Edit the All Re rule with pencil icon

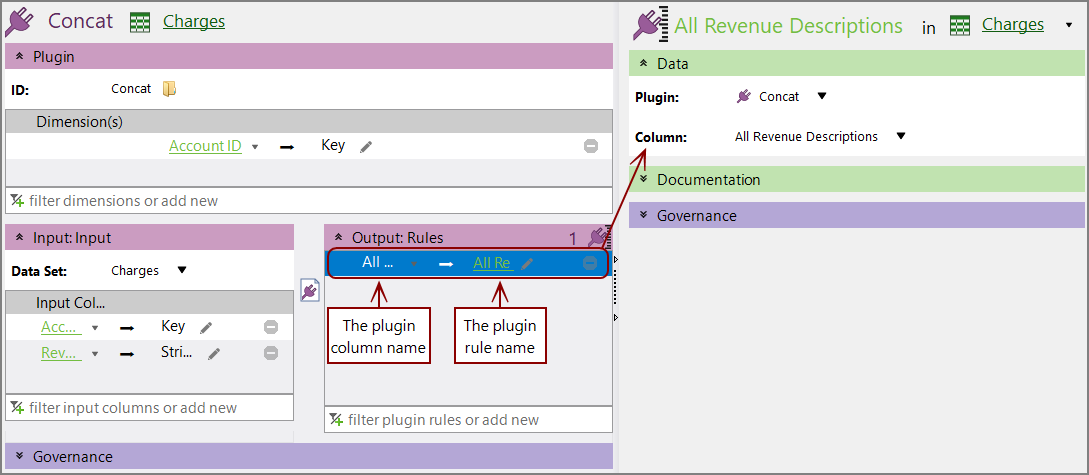528,264
